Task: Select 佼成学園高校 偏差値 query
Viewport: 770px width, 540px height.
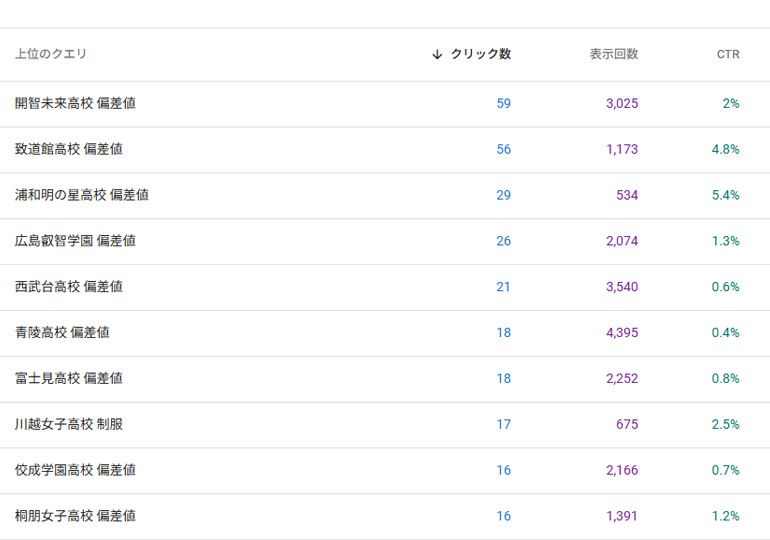Action: point(75,471)
